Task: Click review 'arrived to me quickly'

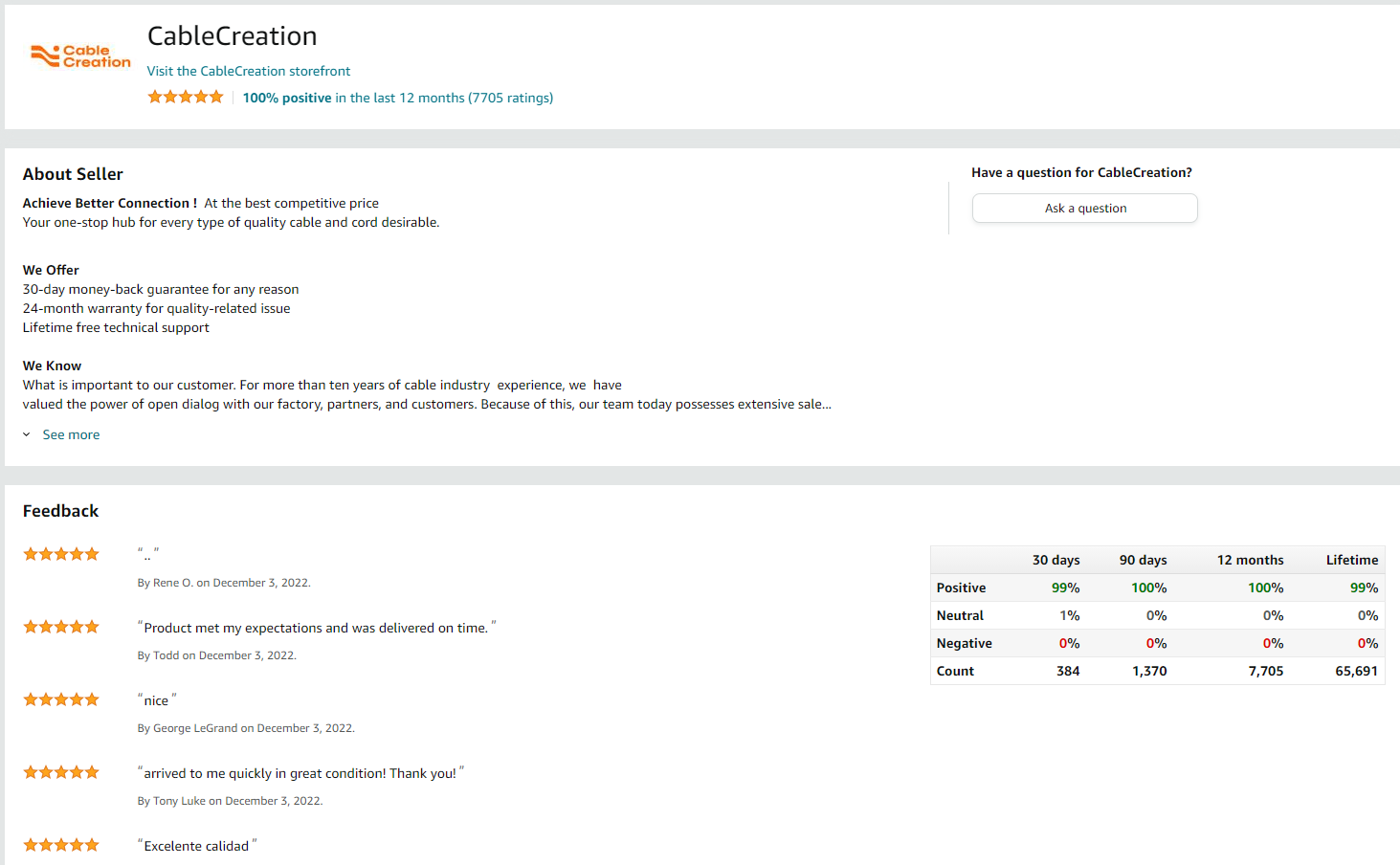Action: click(300, 773)
